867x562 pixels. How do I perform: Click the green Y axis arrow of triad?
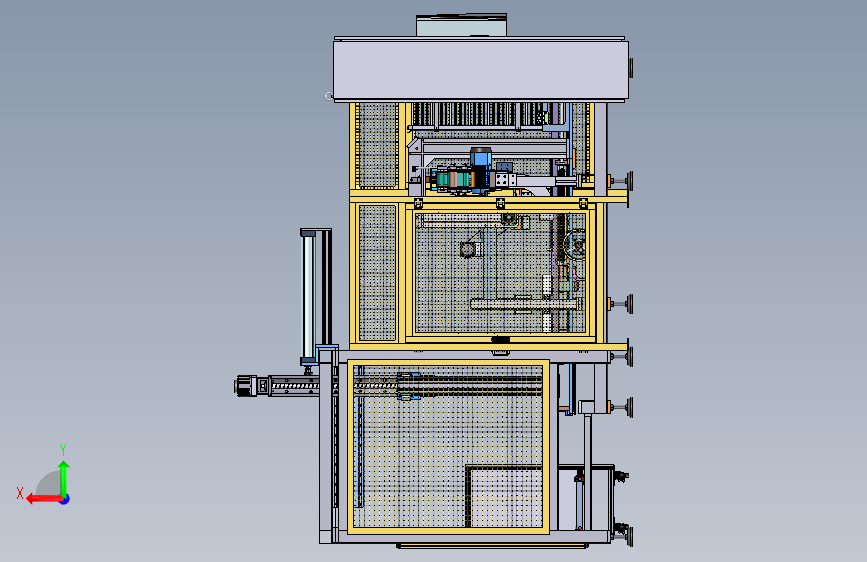(64, 478)
